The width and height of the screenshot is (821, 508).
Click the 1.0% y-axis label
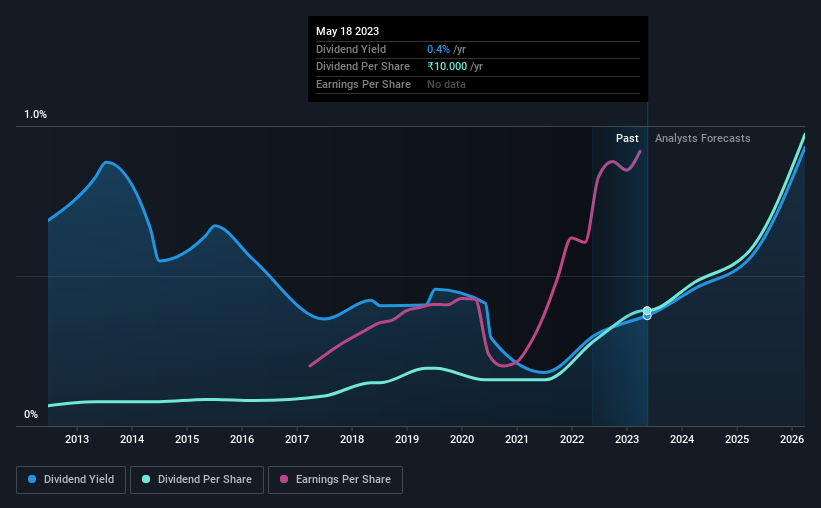pyautogui.click(x=36, y=115)
